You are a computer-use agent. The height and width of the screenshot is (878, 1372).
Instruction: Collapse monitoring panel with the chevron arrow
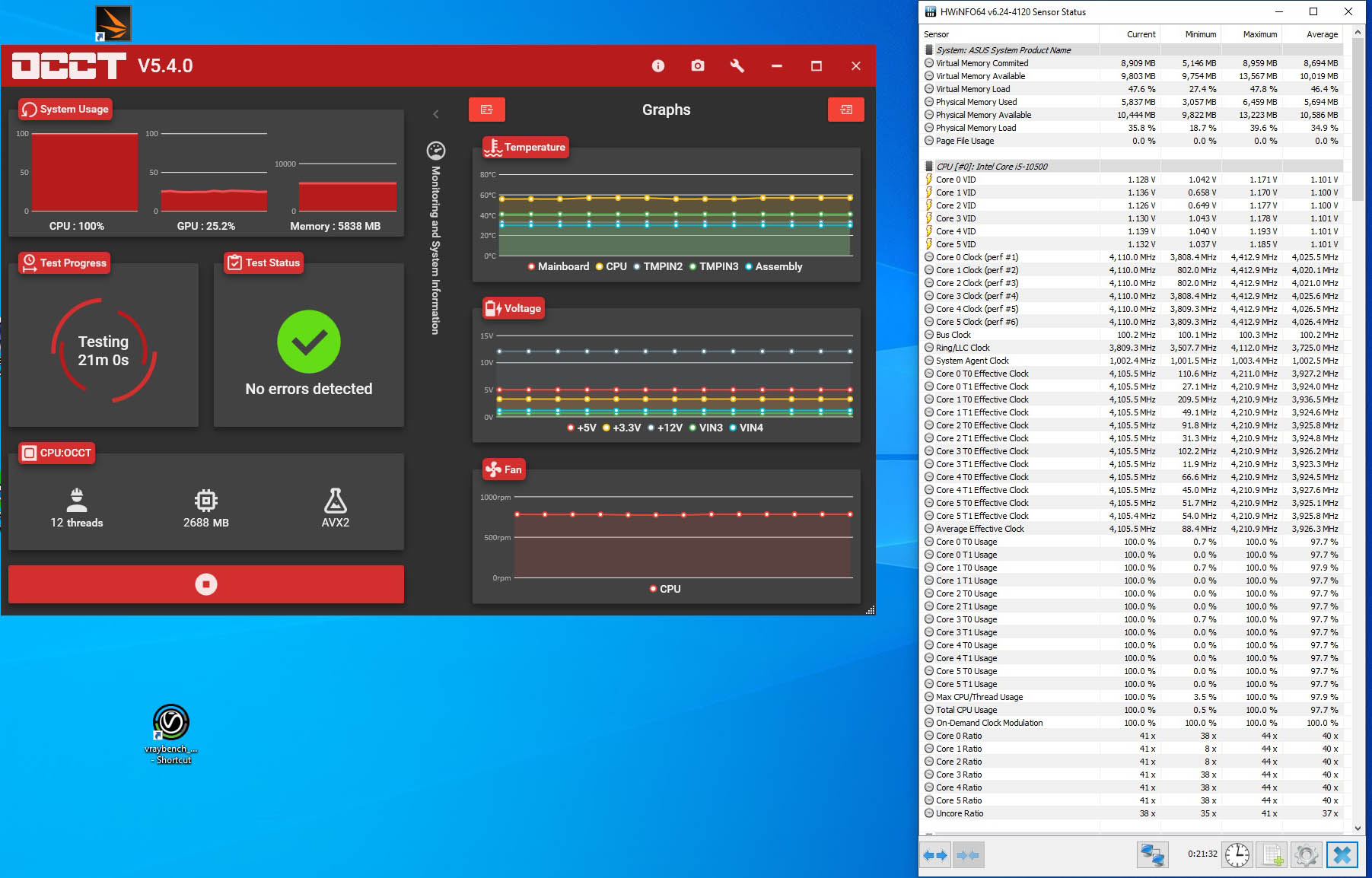pos(436,114)
